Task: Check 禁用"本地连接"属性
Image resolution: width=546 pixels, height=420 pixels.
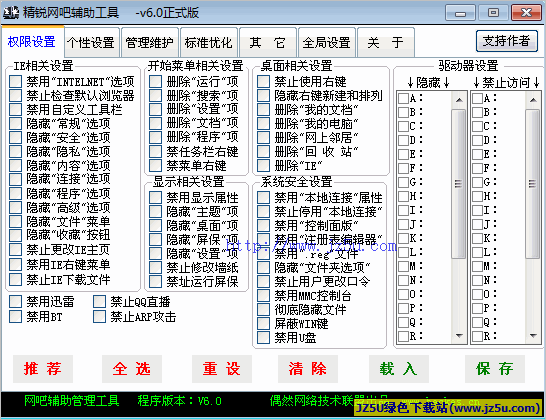Action: coord(264,197)
